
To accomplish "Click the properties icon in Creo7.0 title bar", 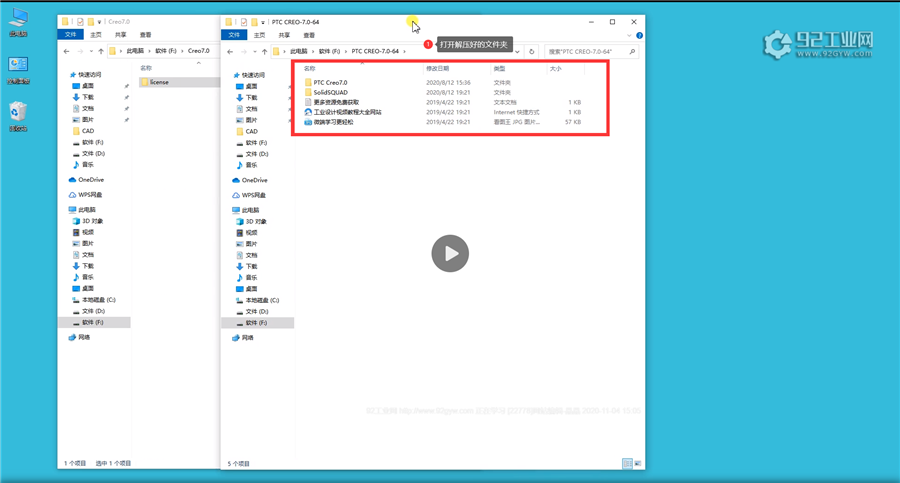I will (x=80, y=22).
